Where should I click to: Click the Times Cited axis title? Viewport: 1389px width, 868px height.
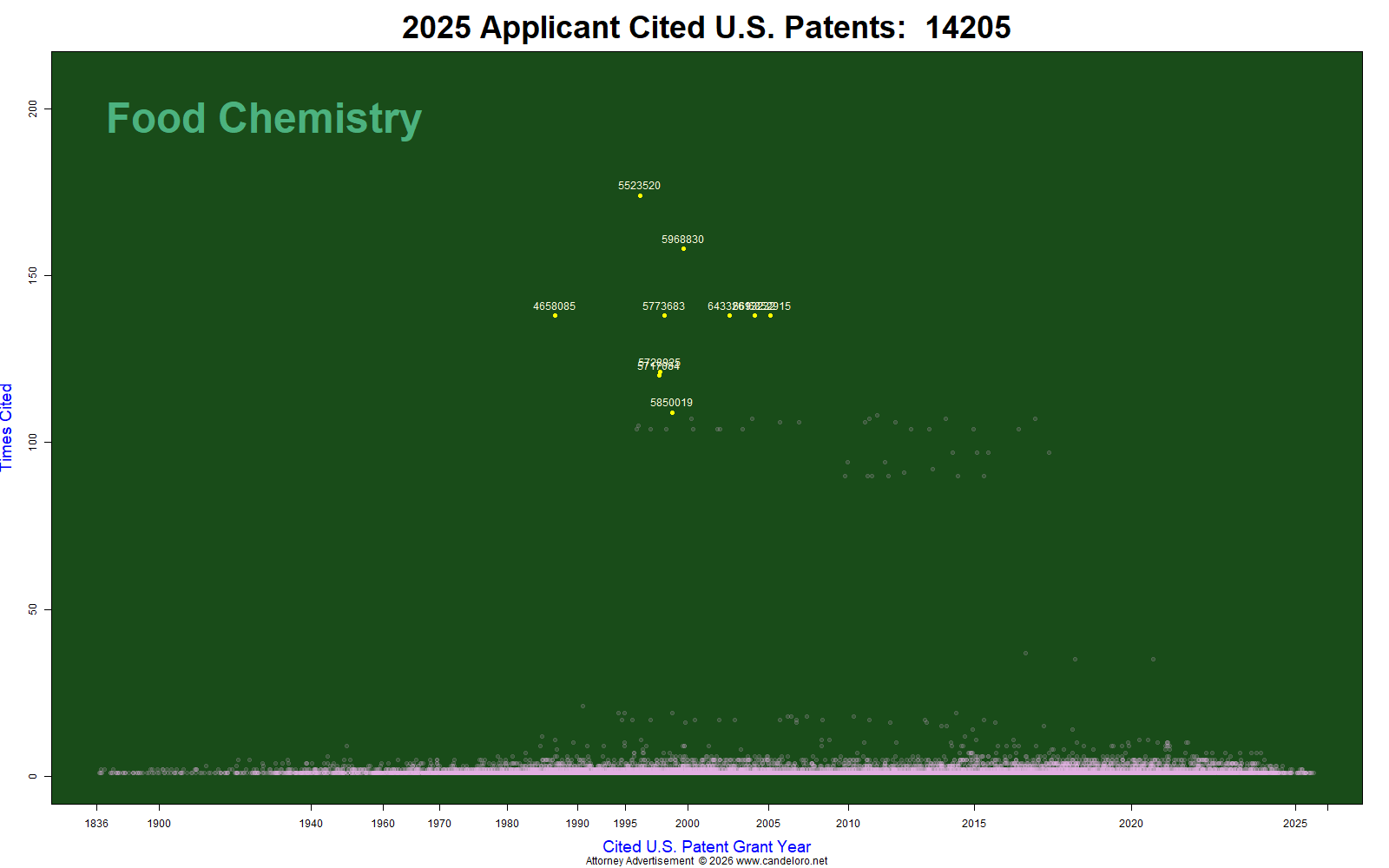(7, 427)
